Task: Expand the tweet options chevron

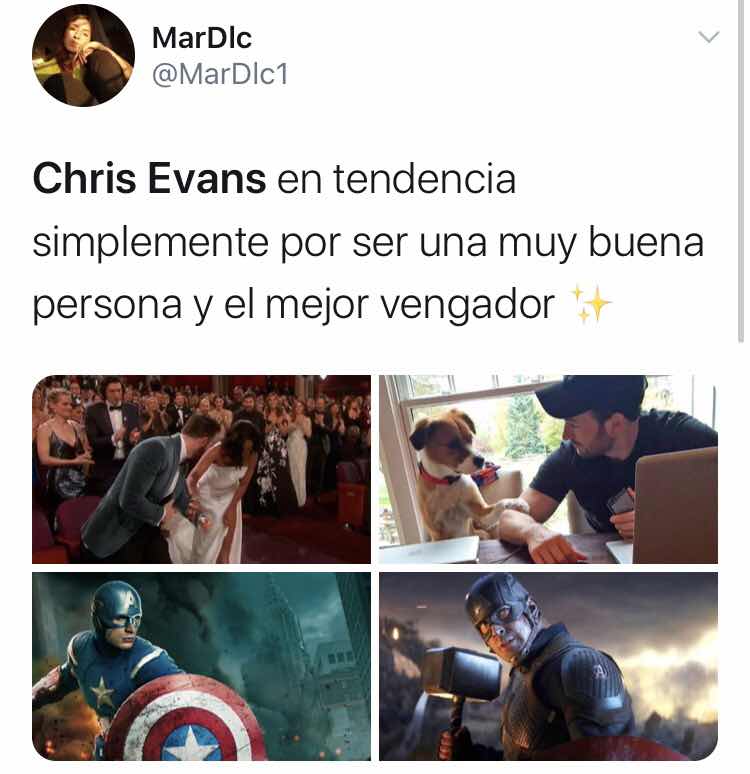Action: pos(709,37)
